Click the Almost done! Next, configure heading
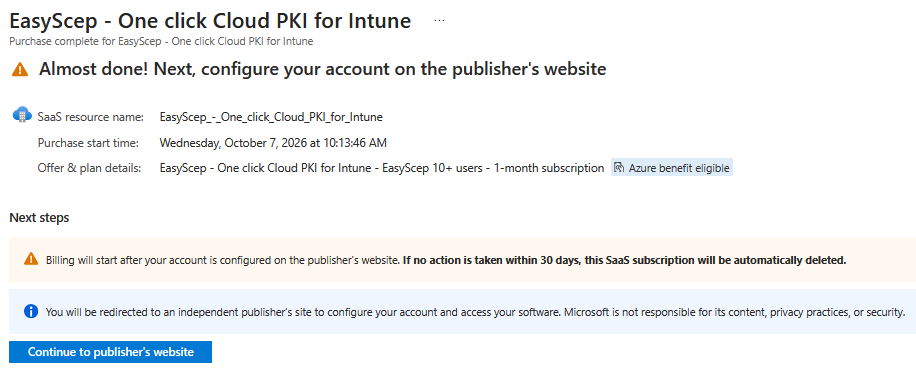916x376 pixels. (322, 69)
